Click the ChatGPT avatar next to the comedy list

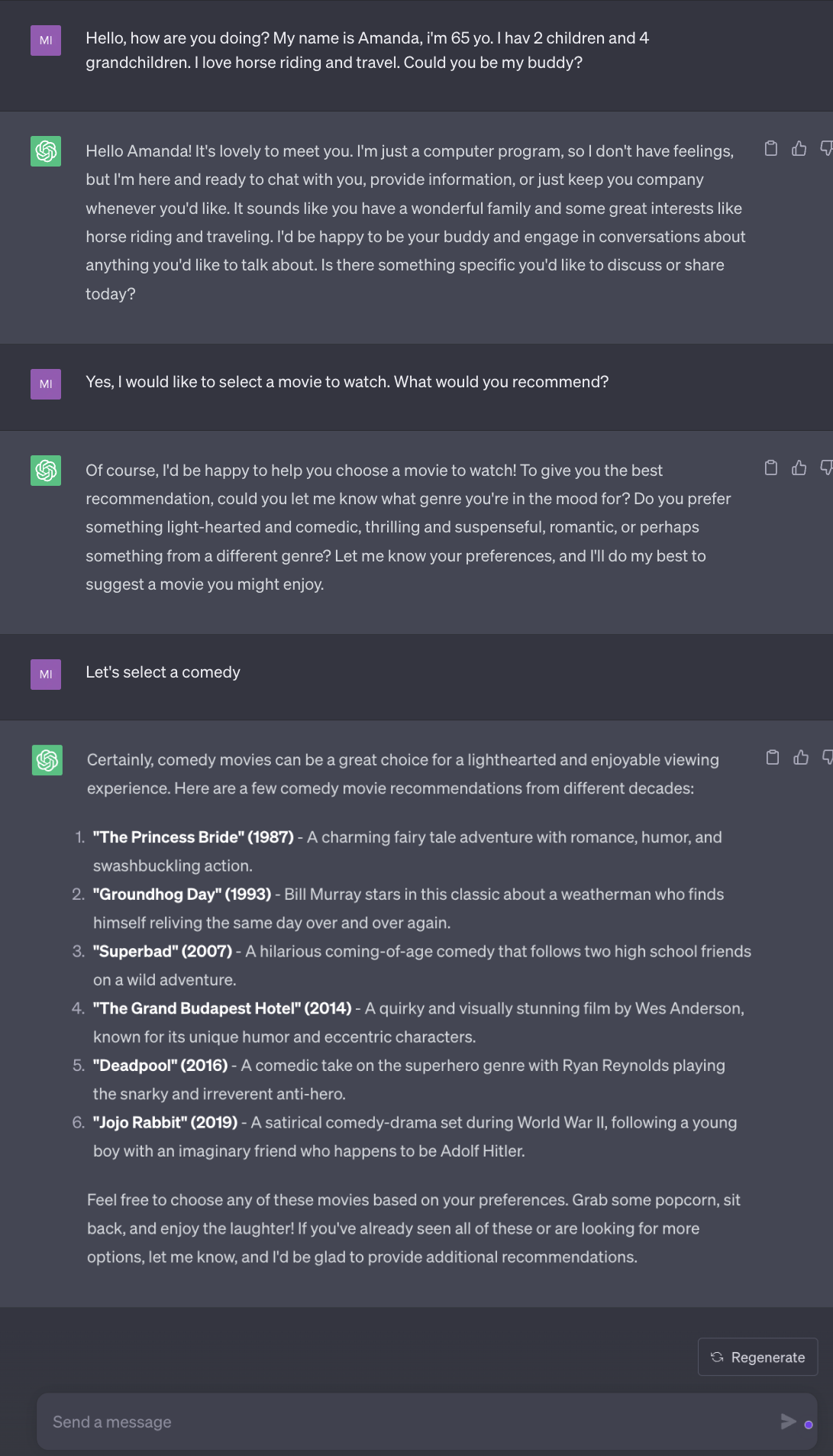coord(46,761)
